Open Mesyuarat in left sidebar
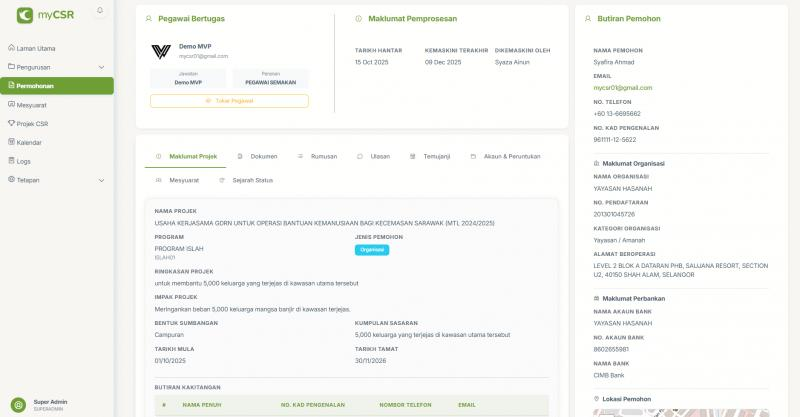800x417 pixels. click(x=32, y=104)
